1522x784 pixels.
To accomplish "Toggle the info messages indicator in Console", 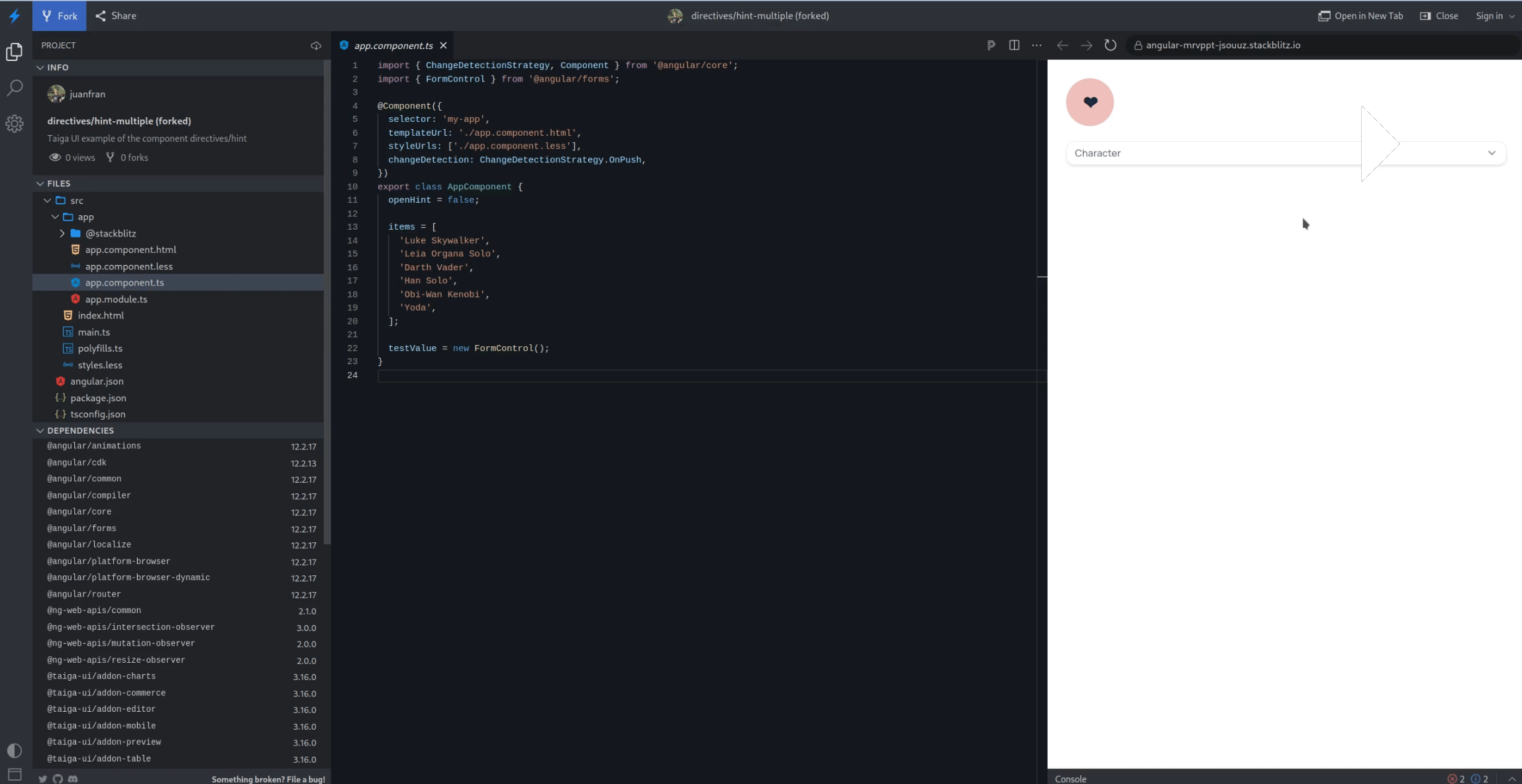I will click(1479, 779).
